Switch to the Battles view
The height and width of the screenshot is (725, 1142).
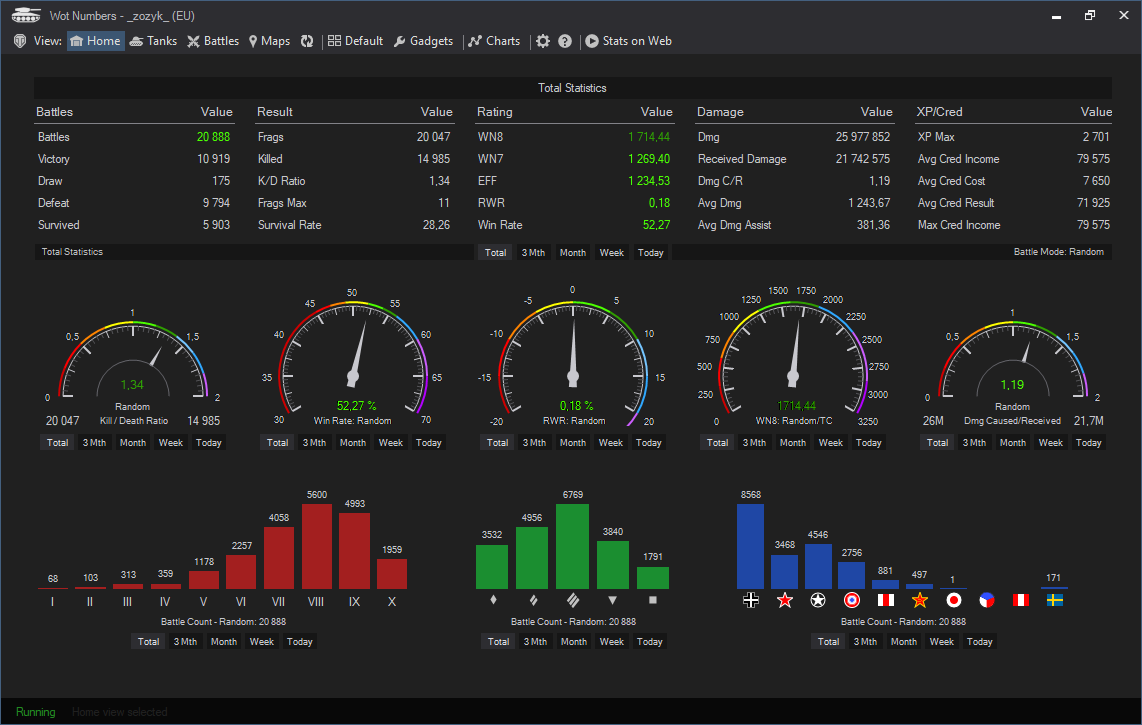point(213,42)
